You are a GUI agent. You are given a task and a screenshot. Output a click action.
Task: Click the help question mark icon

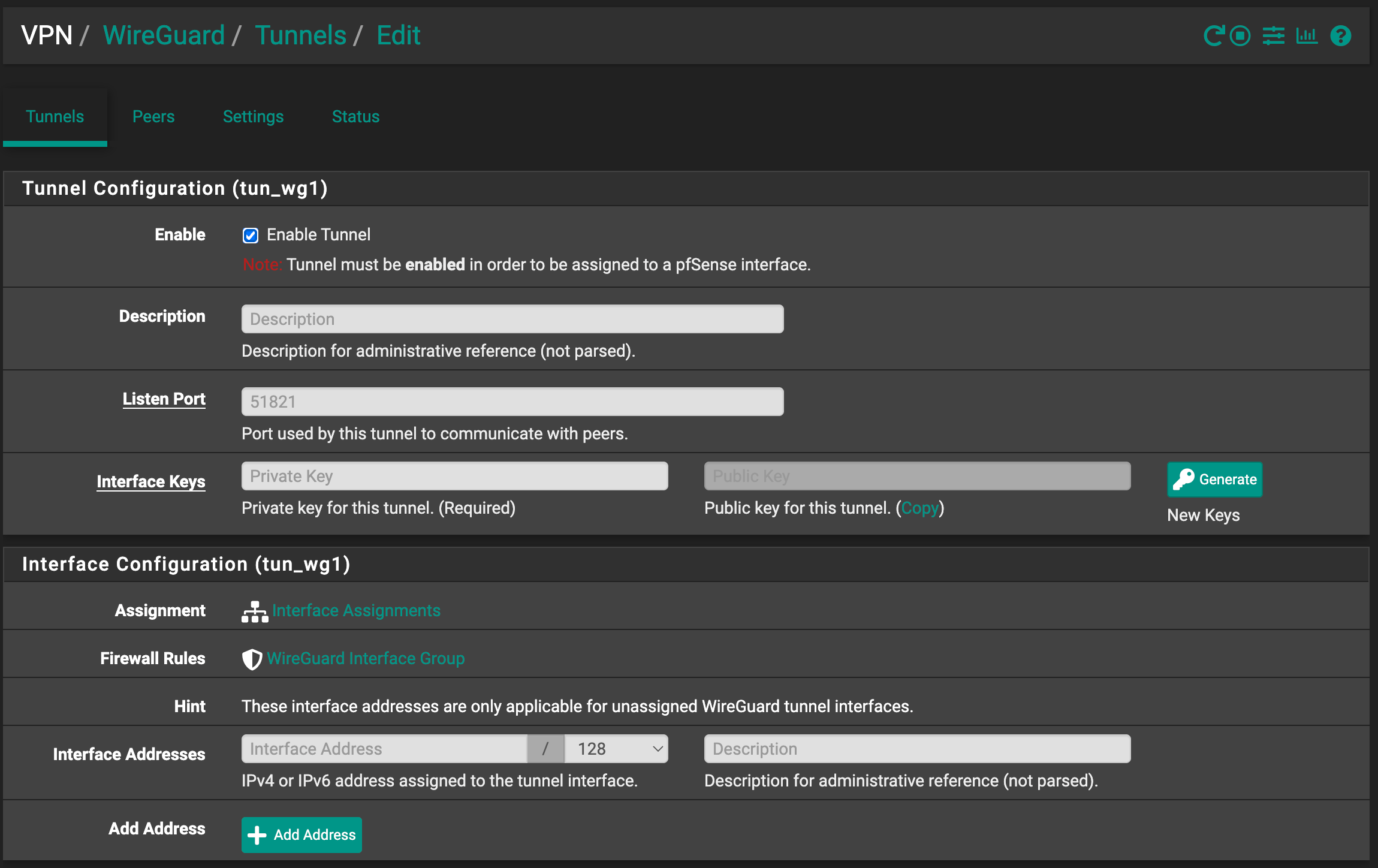click(x=1341, y=36)
